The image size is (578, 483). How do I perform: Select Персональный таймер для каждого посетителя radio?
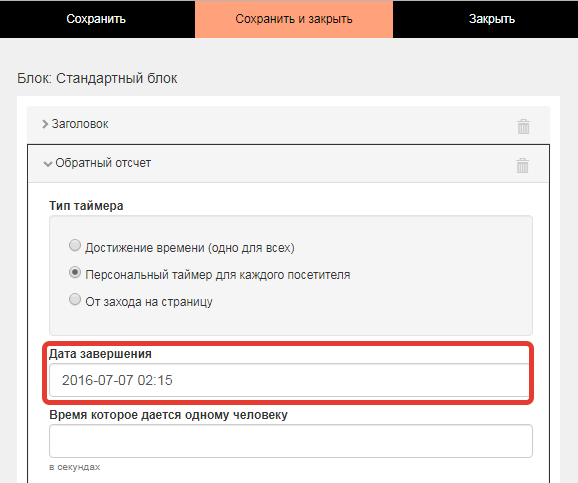[75, 272]
